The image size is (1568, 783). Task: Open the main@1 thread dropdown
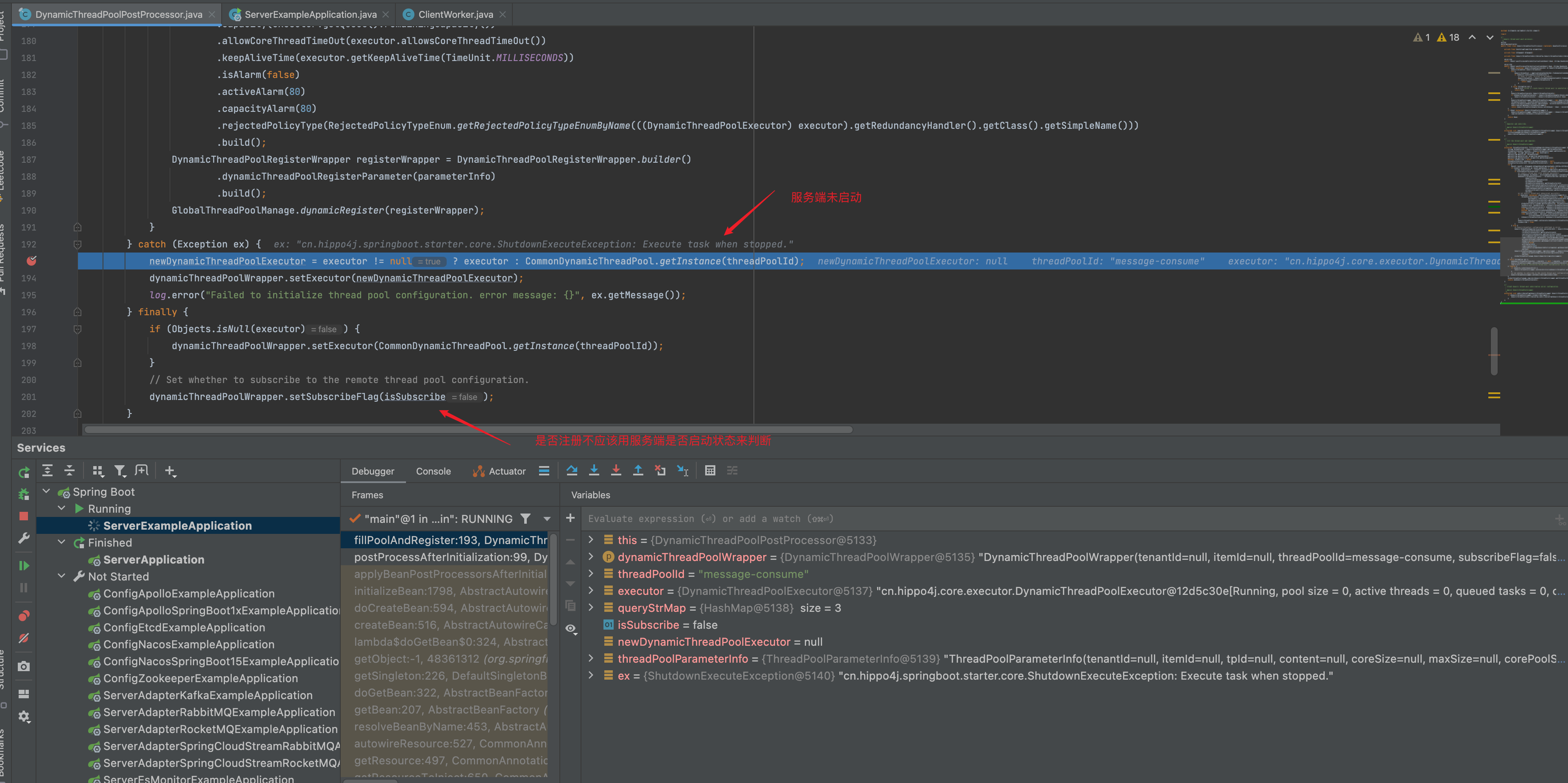point(546,518)
